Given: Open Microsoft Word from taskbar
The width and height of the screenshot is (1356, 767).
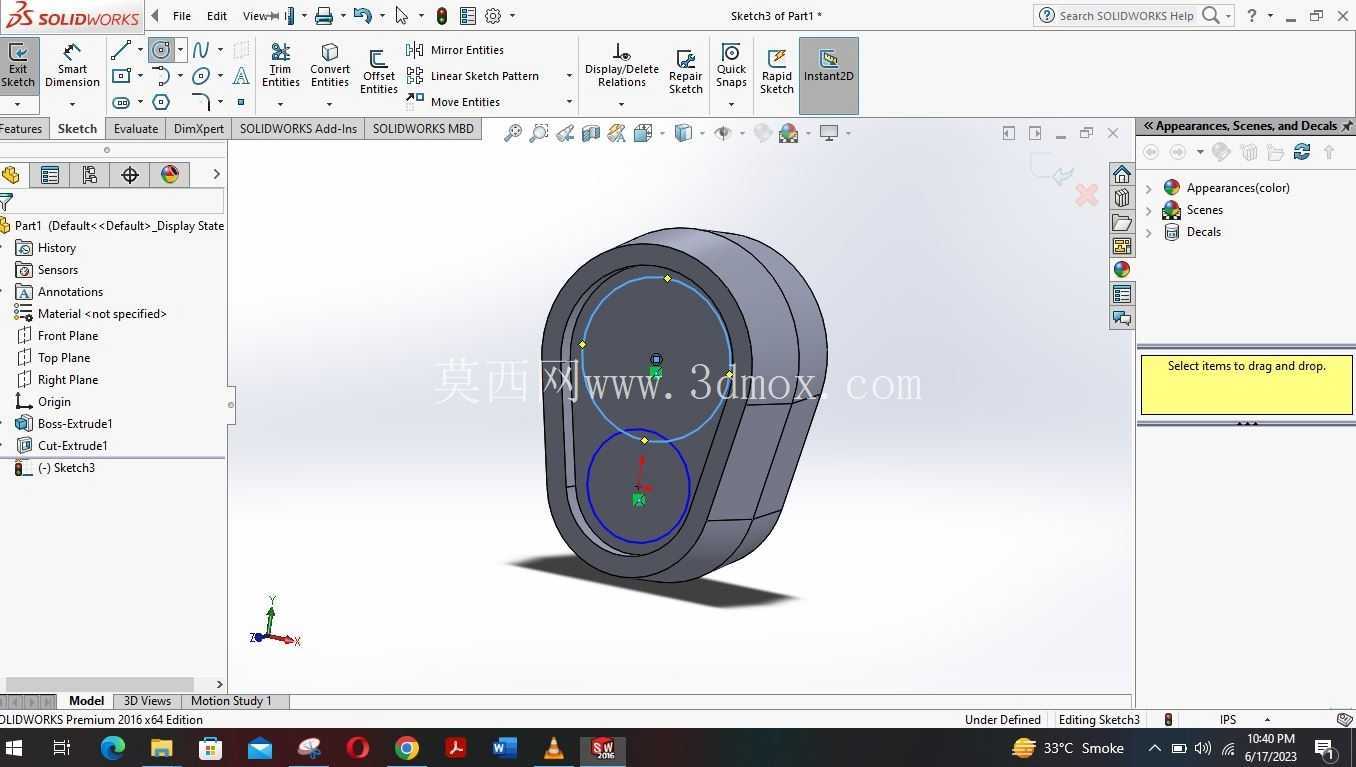Looking at the screenshot, I should pyautogui.click(x=504, y=748).
